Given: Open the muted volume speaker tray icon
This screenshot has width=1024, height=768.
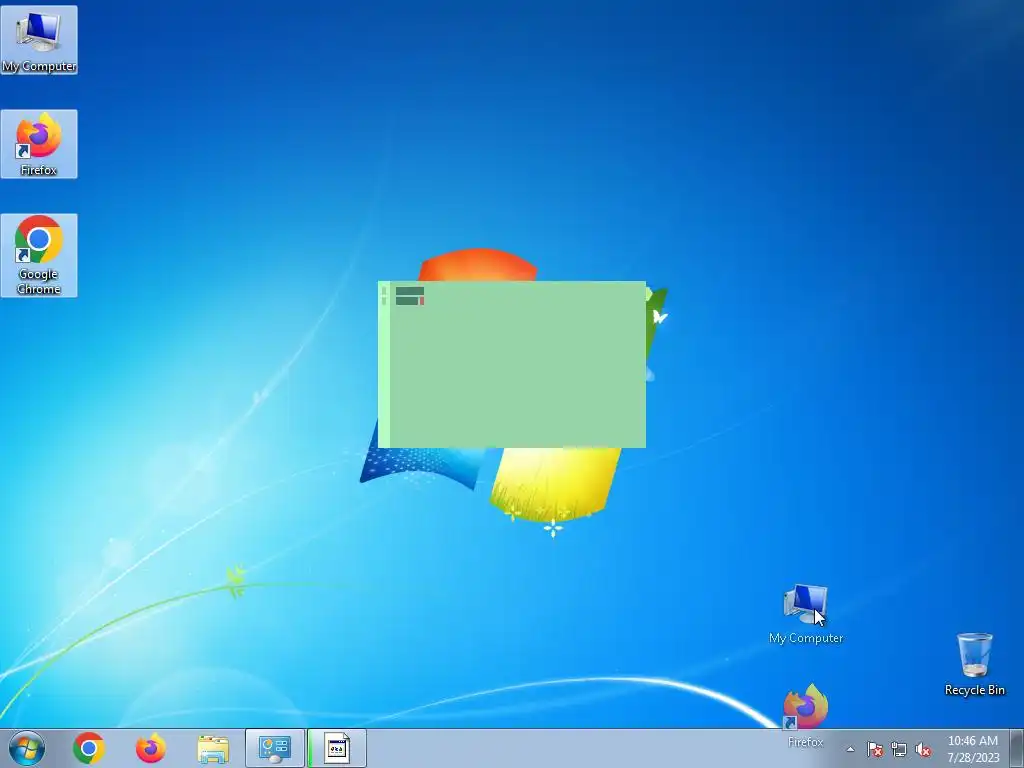Looking at the screenshot, I should click(923, 749).
